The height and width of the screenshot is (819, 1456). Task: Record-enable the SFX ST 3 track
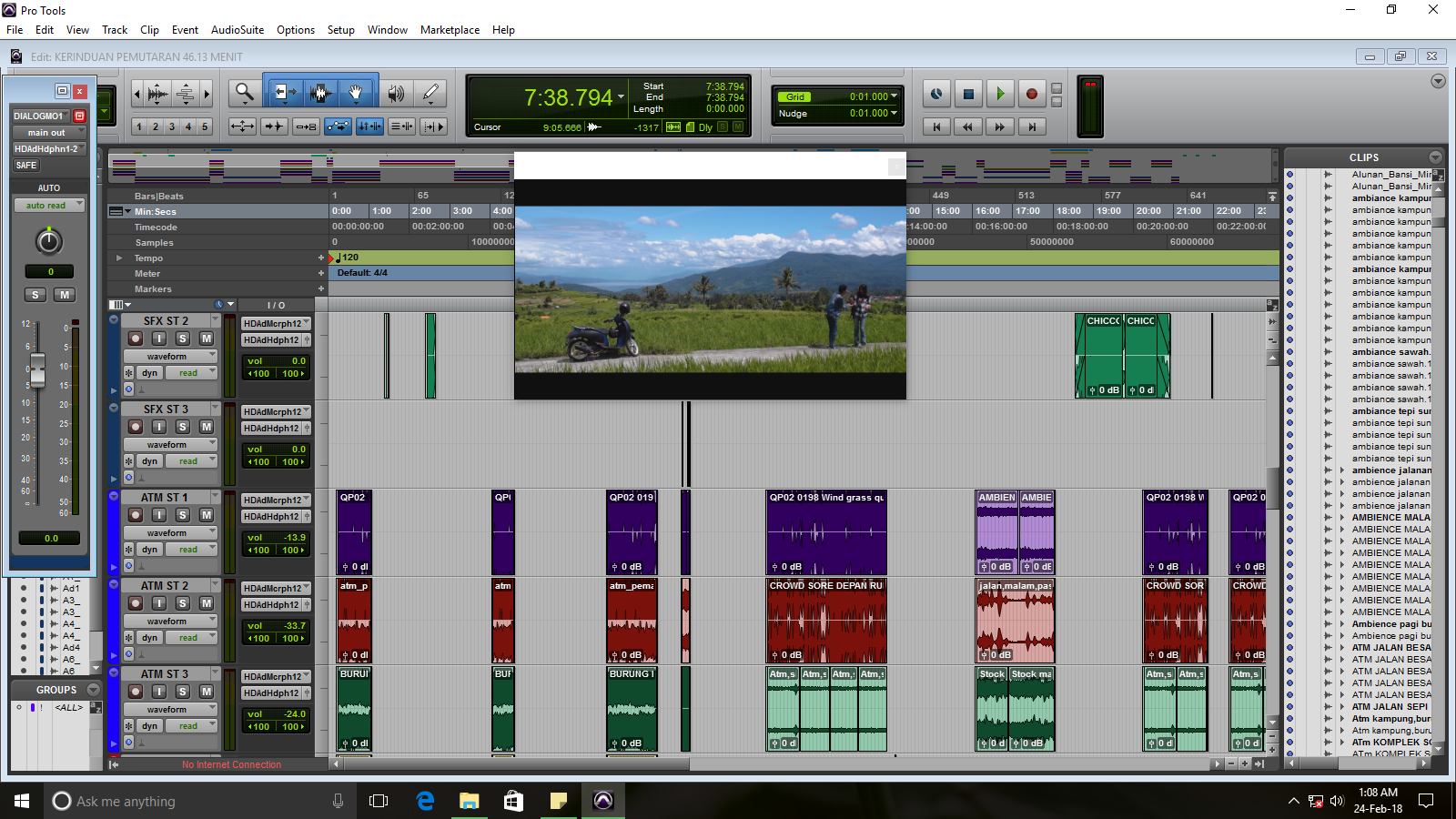(x=136, y=427)
